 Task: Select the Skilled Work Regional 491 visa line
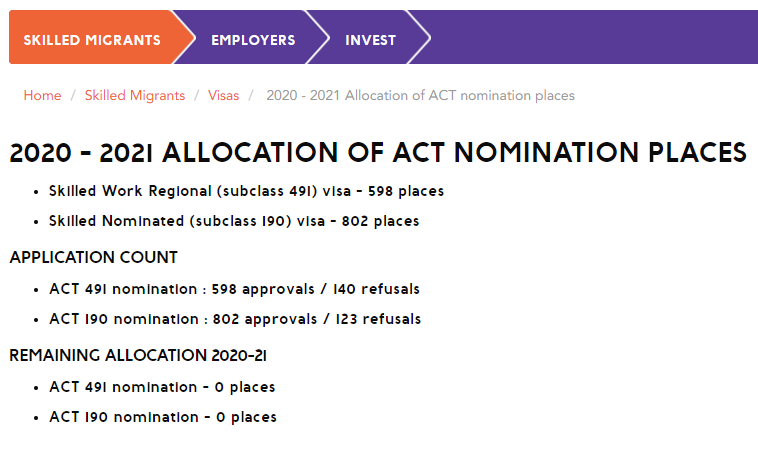(246, 190)
